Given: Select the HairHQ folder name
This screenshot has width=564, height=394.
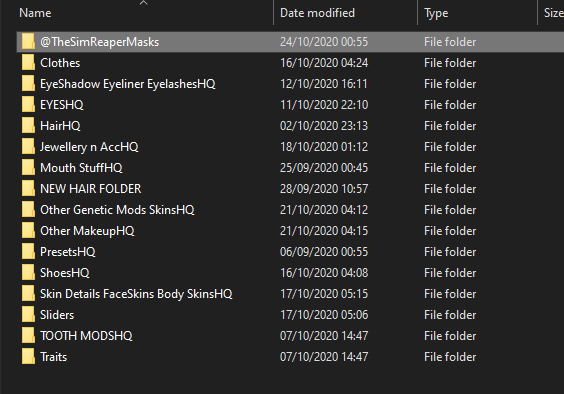Looking at the screenshot, I should click(x=60, y=126).
